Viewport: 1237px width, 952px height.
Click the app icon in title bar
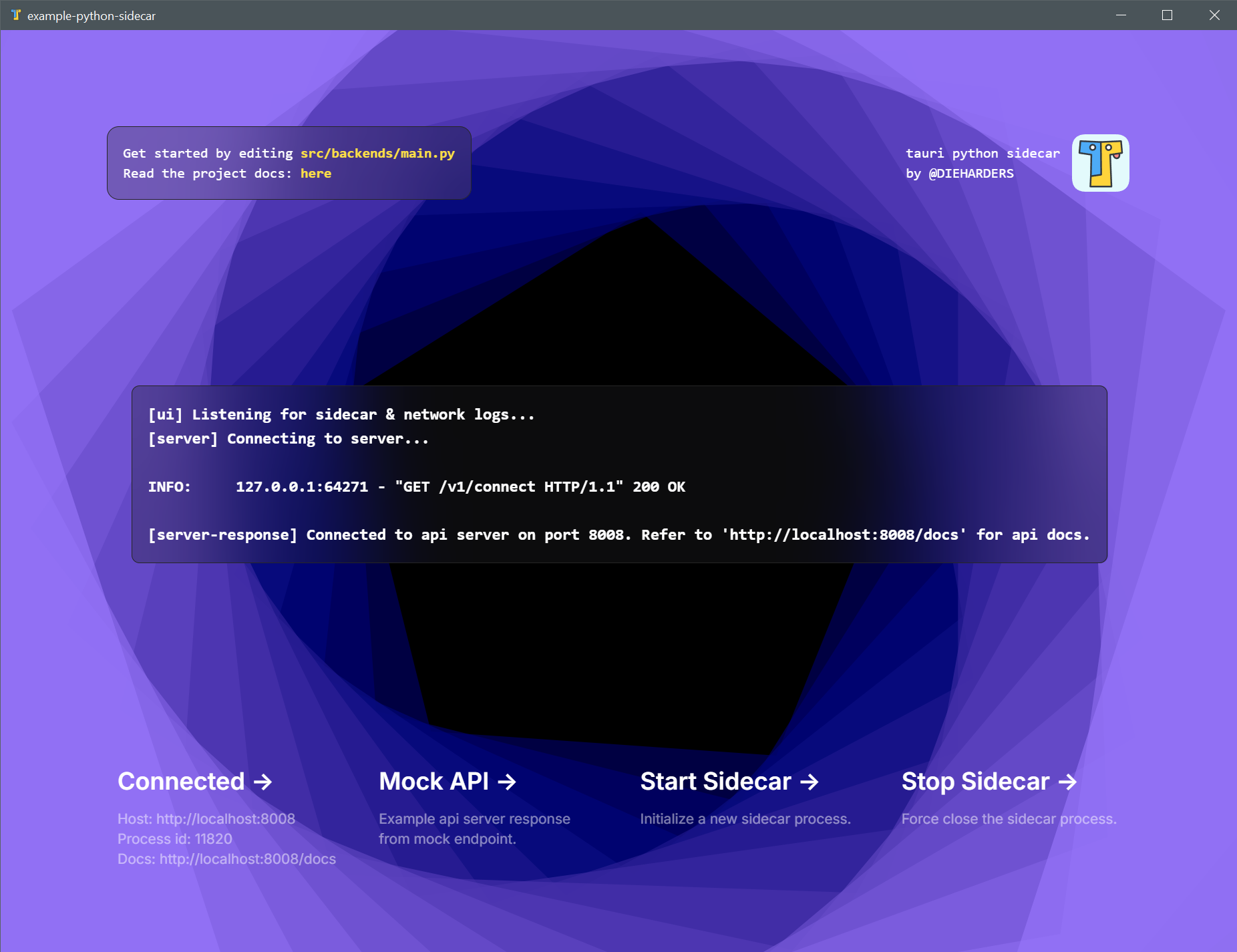(16, 15)
